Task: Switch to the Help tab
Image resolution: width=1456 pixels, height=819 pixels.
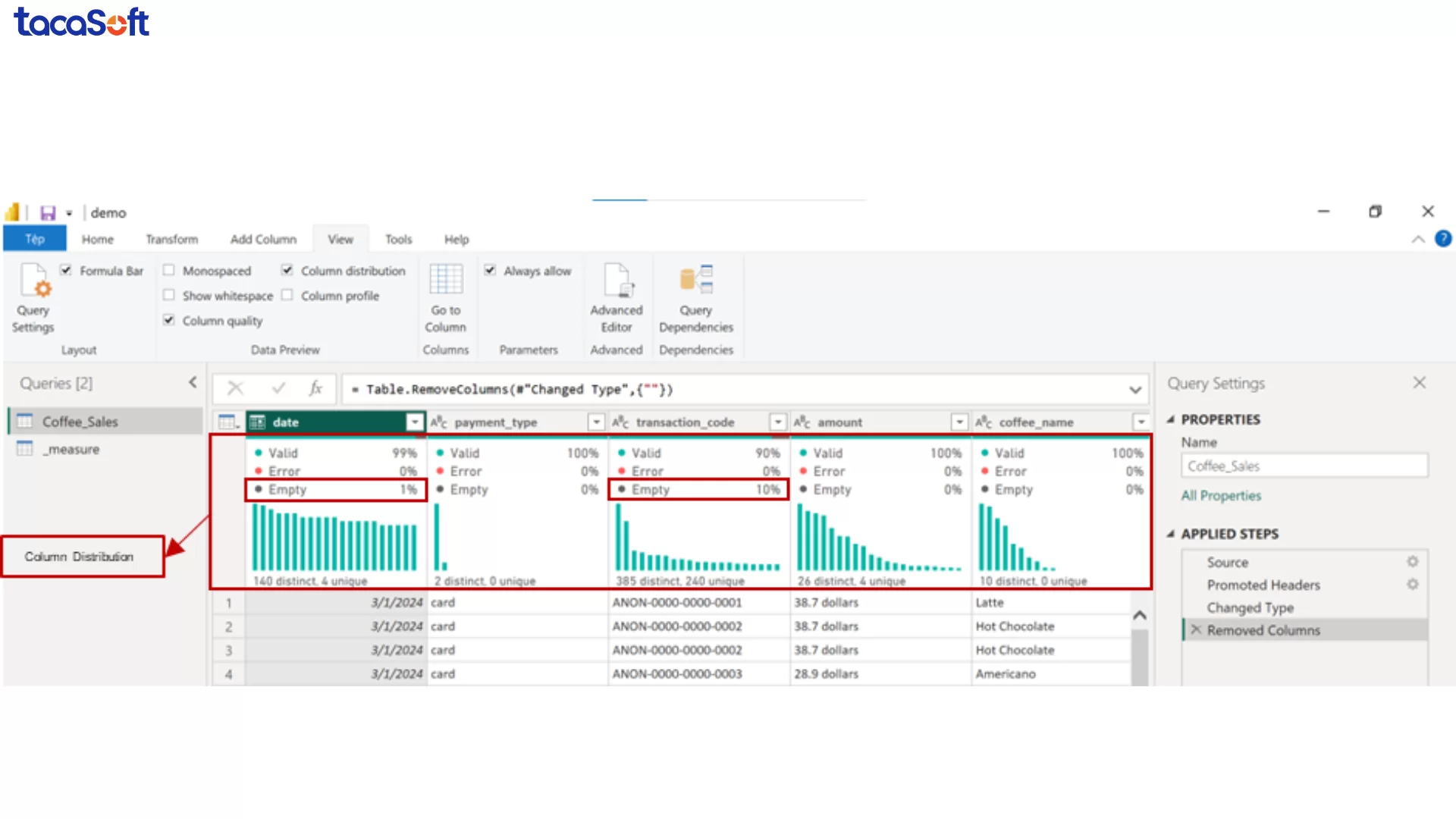Action: 457,239
